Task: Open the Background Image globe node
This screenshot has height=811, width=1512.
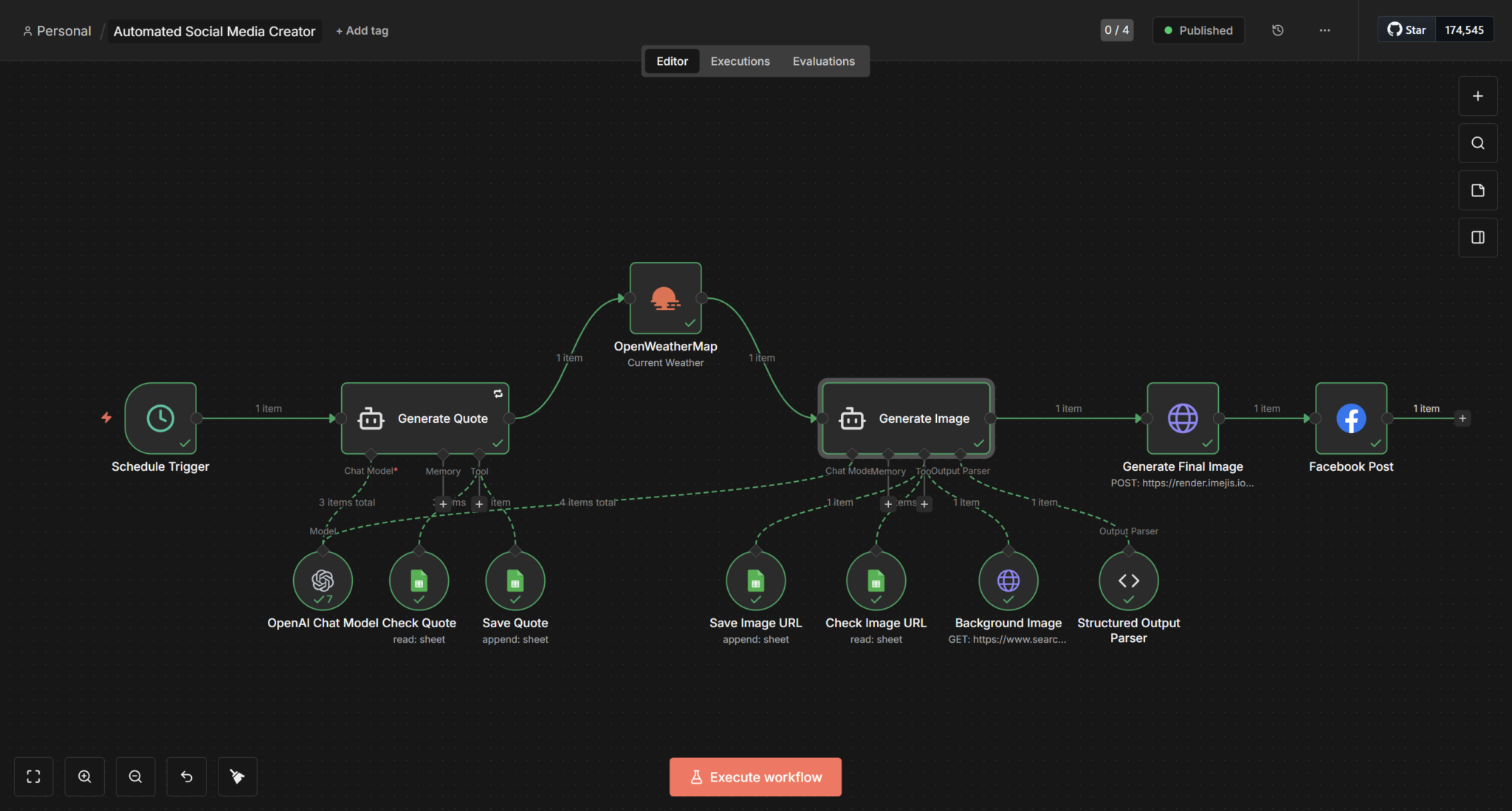Action: tap(1008, 581)
